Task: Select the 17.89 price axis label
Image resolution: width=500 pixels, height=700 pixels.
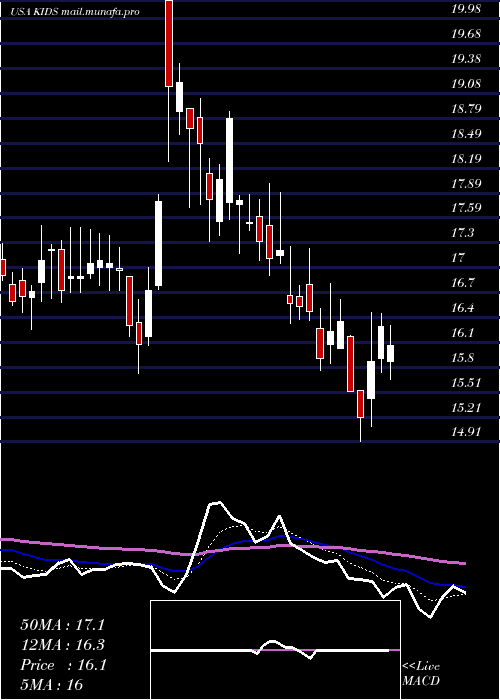Action: pos(466,184)
